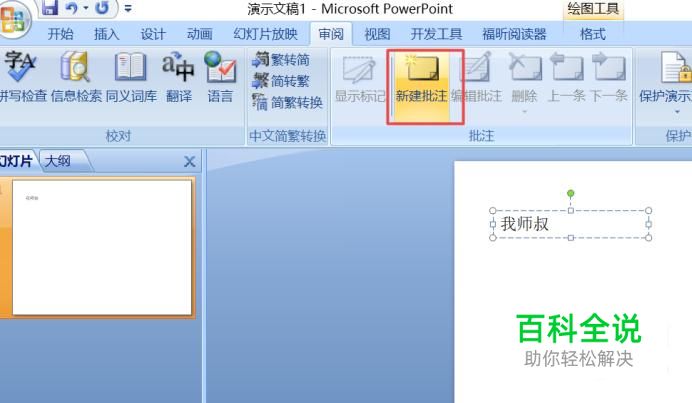Switch to the 大纲 outline tab

58,161
